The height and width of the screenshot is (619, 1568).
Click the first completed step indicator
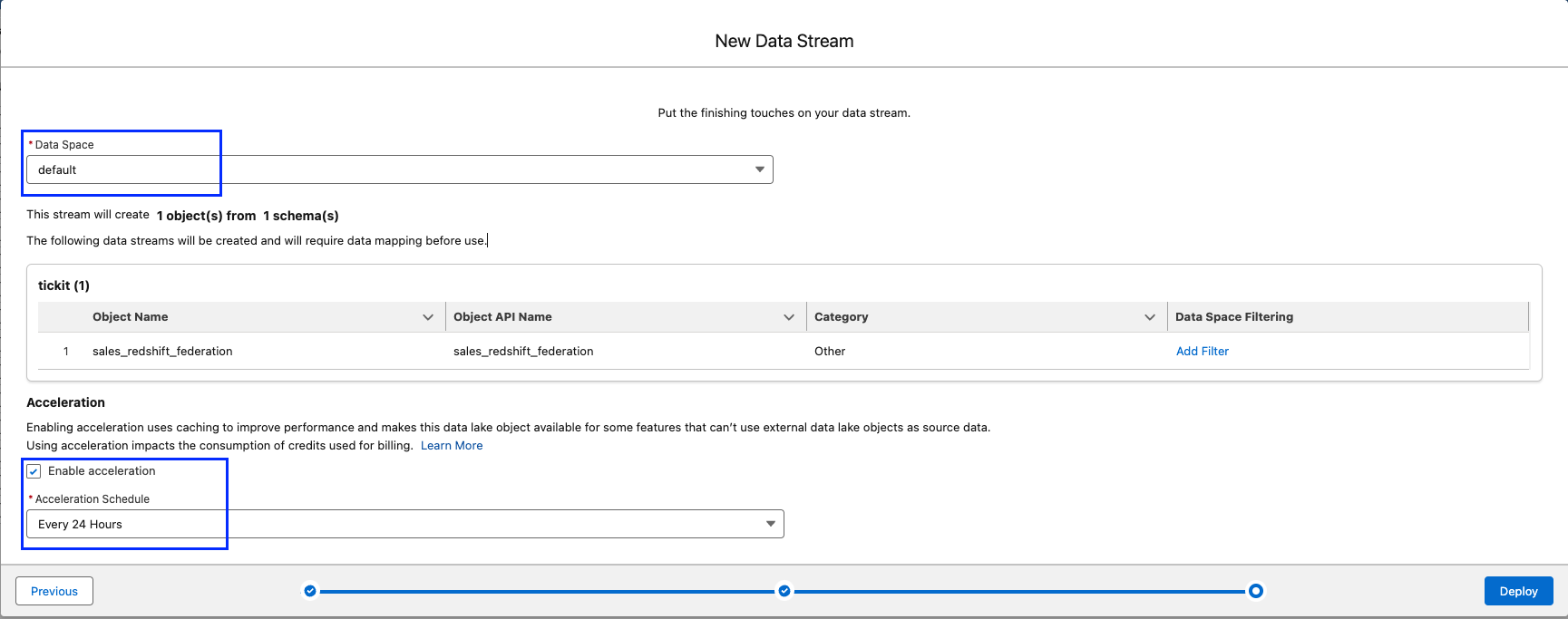(310, 591)
